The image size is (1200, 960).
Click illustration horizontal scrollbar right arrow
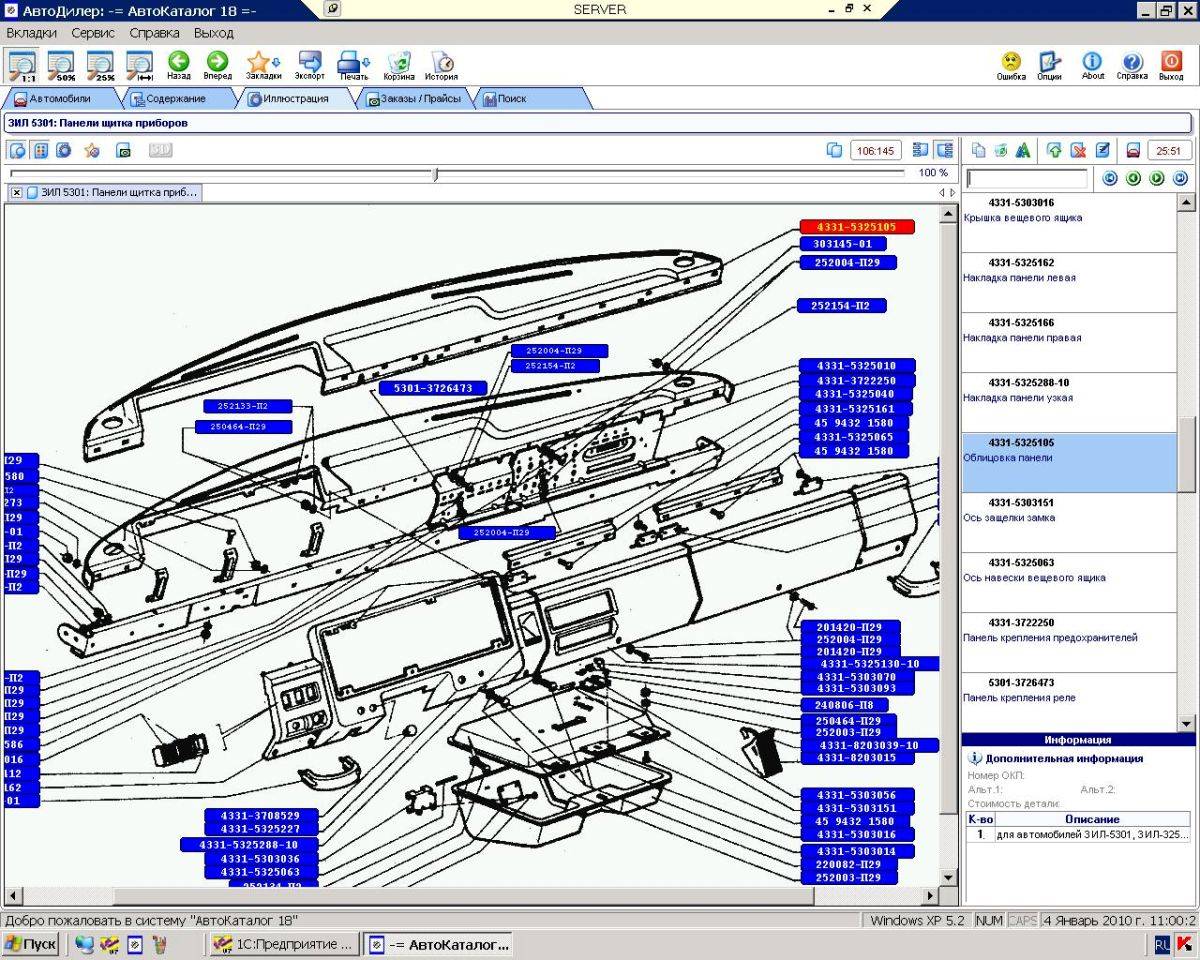(x=931, y=896)
